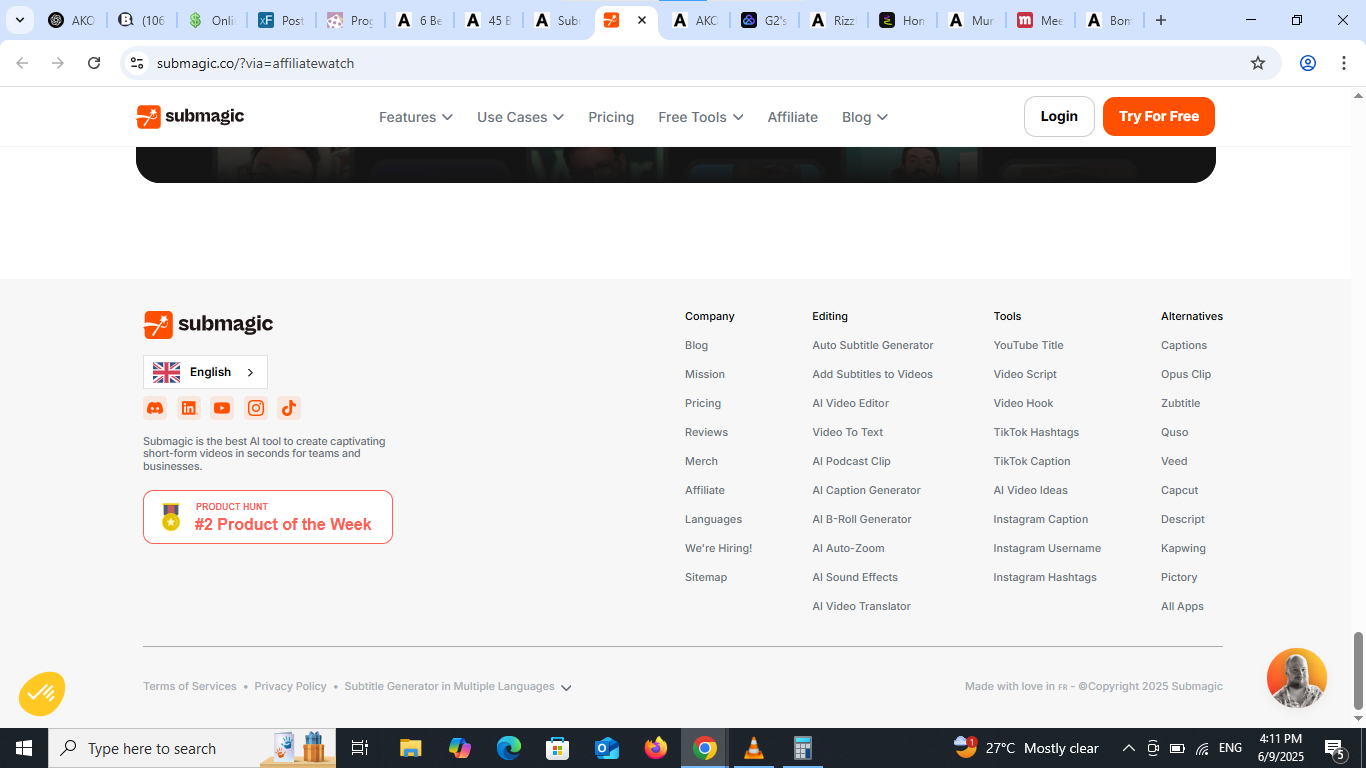Click the page vertical scrollbar thumb

click(1358, 669)
